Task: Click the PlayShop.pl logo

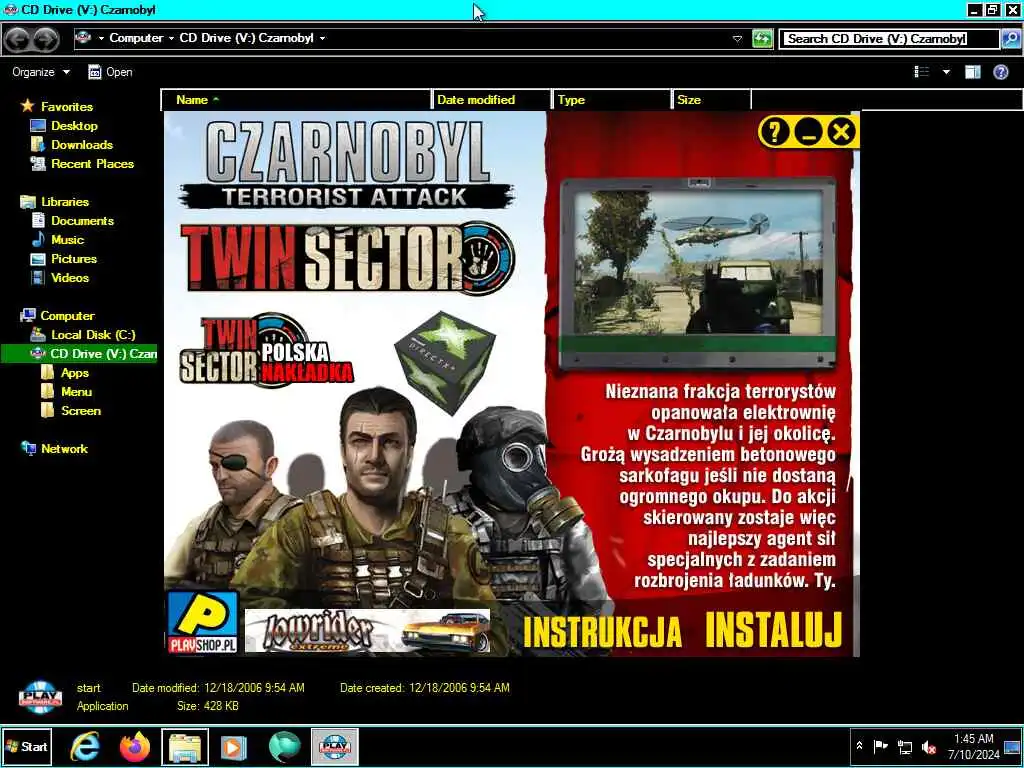Action: click(202, 622)
